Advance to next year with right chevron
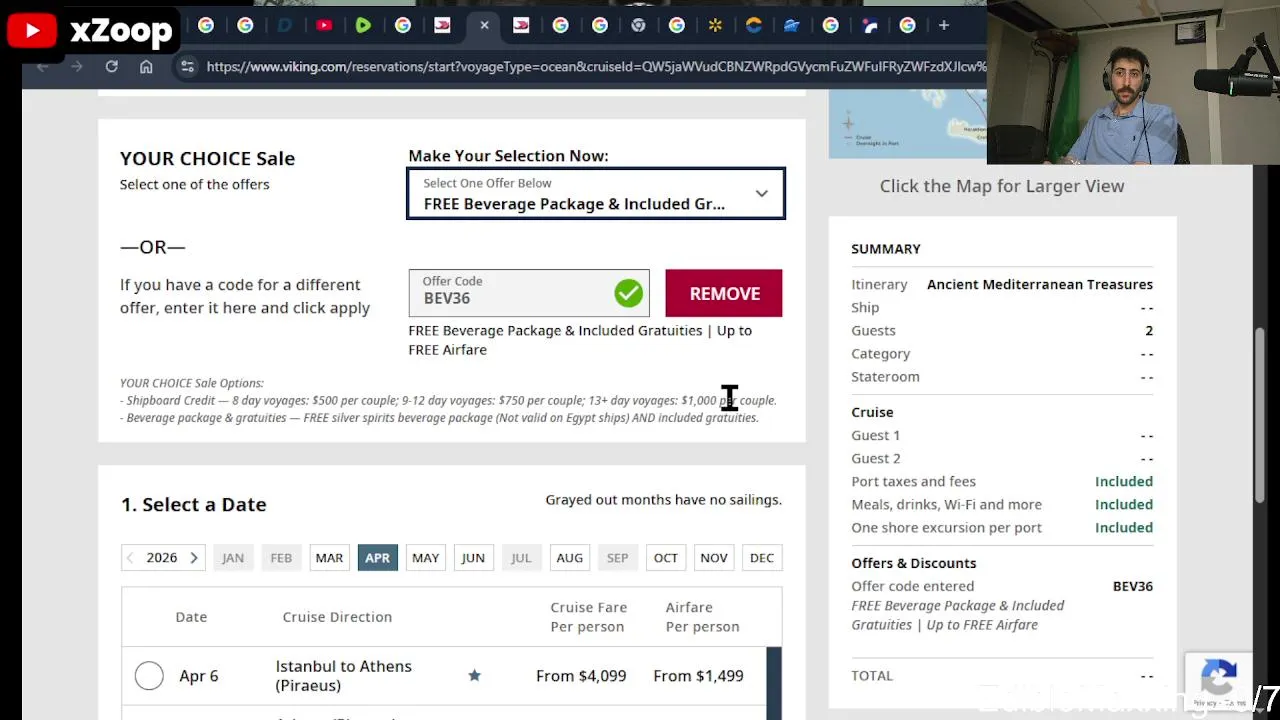Viewport: 1280px width, 720px height. pyautogui.click(x=194, y=558)
